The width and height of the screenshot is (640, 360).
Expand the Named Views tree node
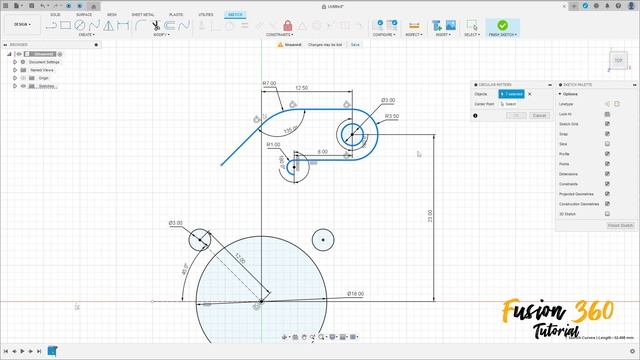click(15, 70)
